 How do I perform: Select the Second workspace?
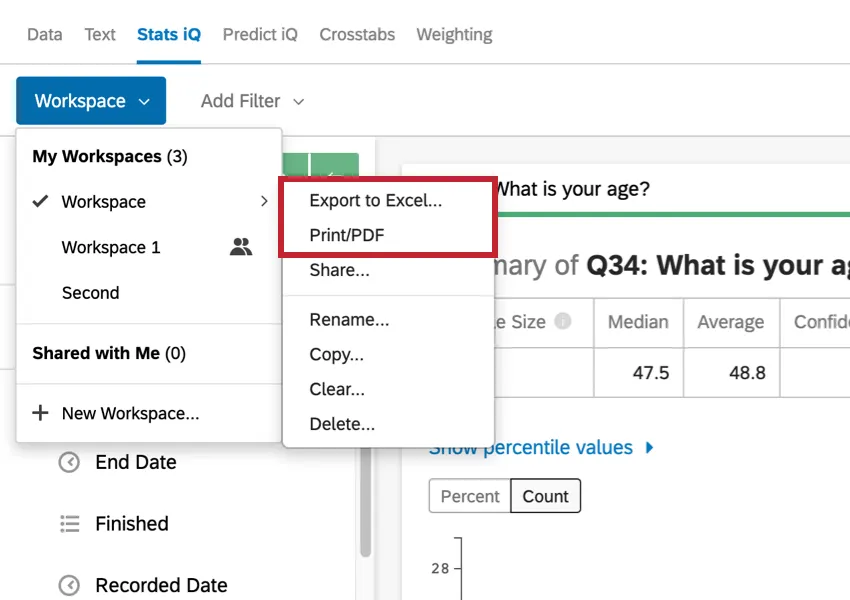(90, 292)
